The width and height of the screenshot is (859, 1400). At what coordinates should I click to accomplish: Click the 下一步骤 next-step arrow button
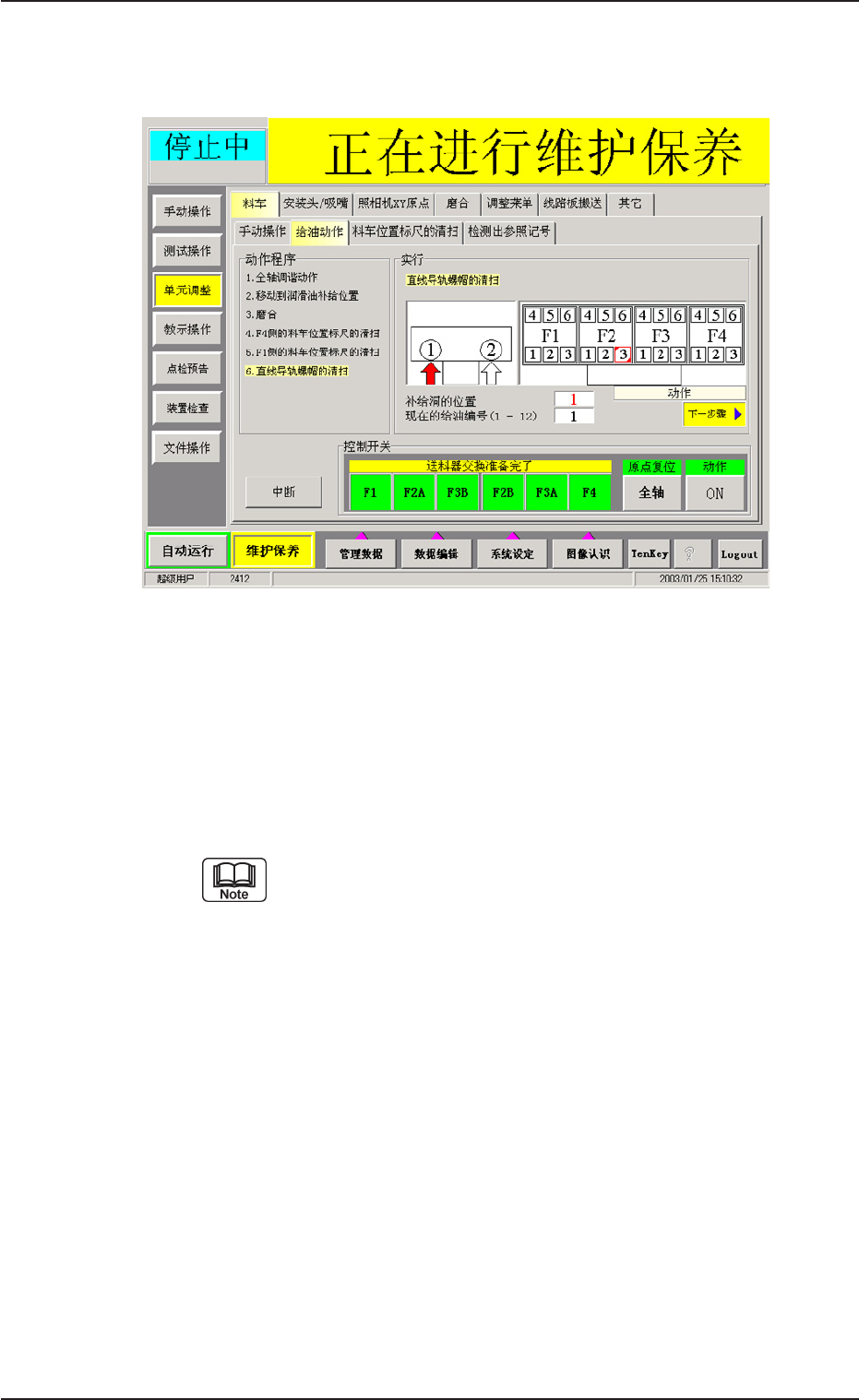[x=714, y=414]
